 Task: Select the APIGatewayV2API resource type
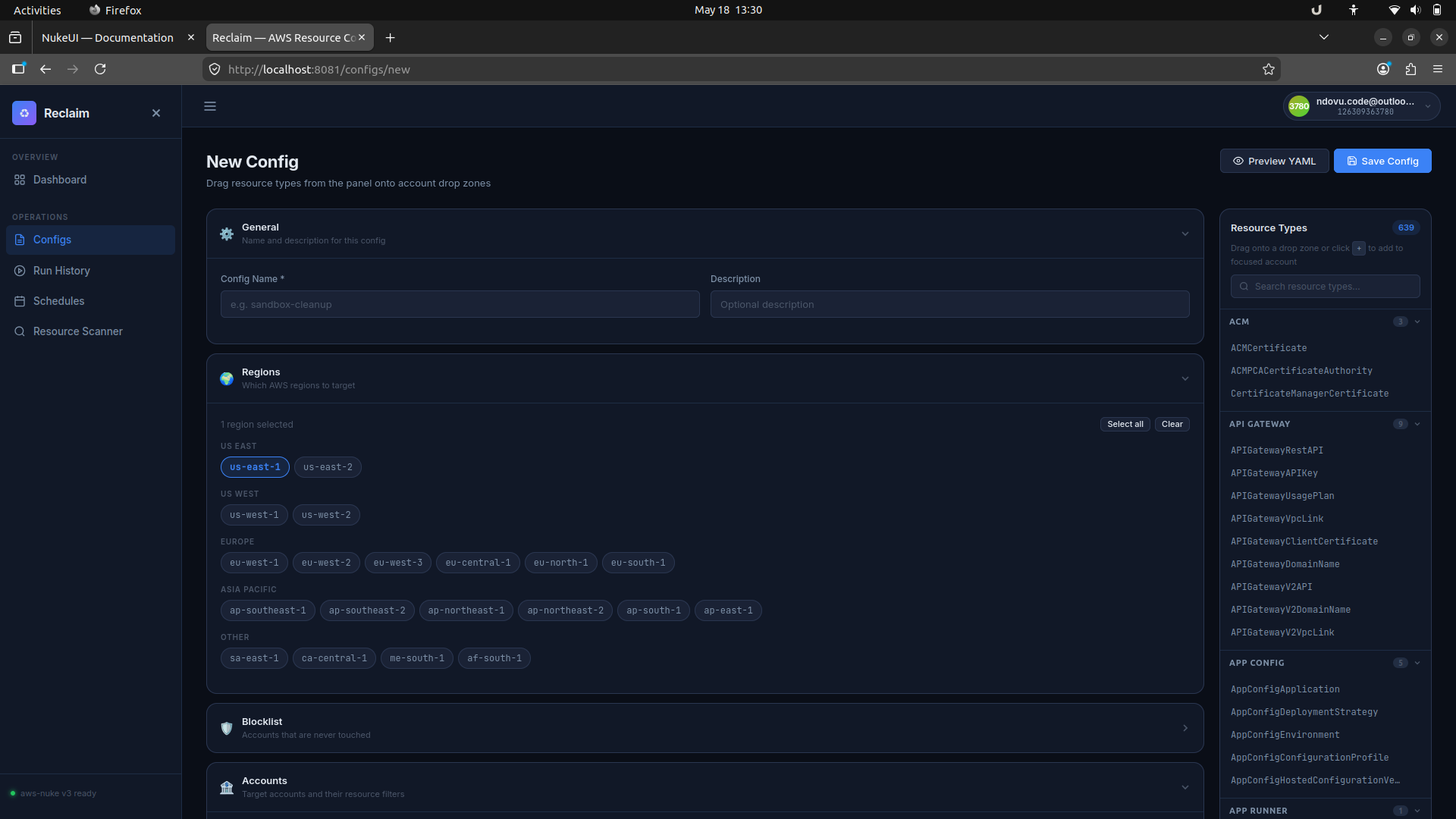pyautogui.click(x=1271, y=587)
